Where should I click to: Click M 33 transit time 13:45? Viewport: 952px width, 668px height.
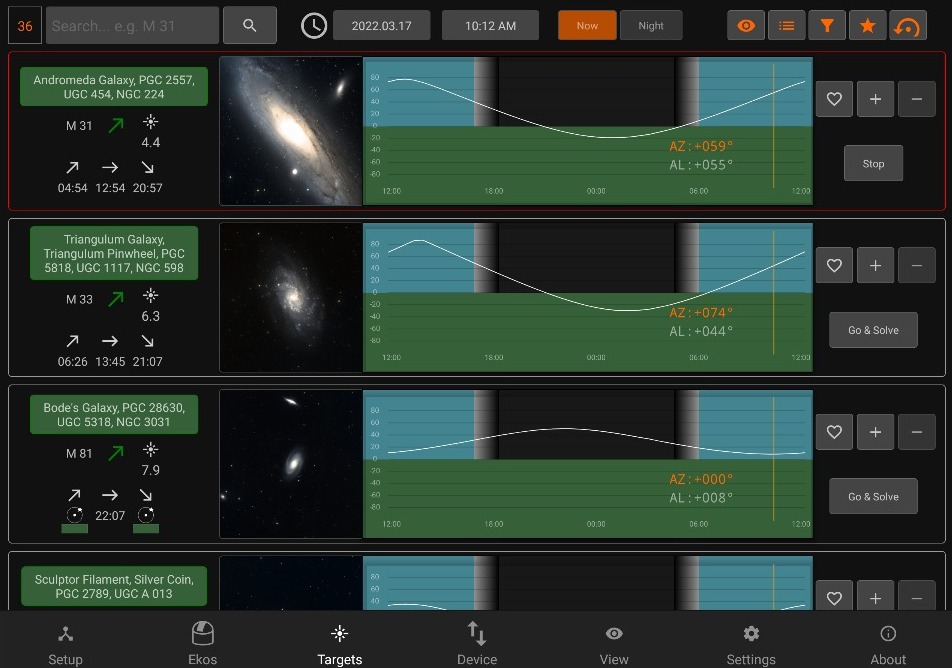point(110,362)
